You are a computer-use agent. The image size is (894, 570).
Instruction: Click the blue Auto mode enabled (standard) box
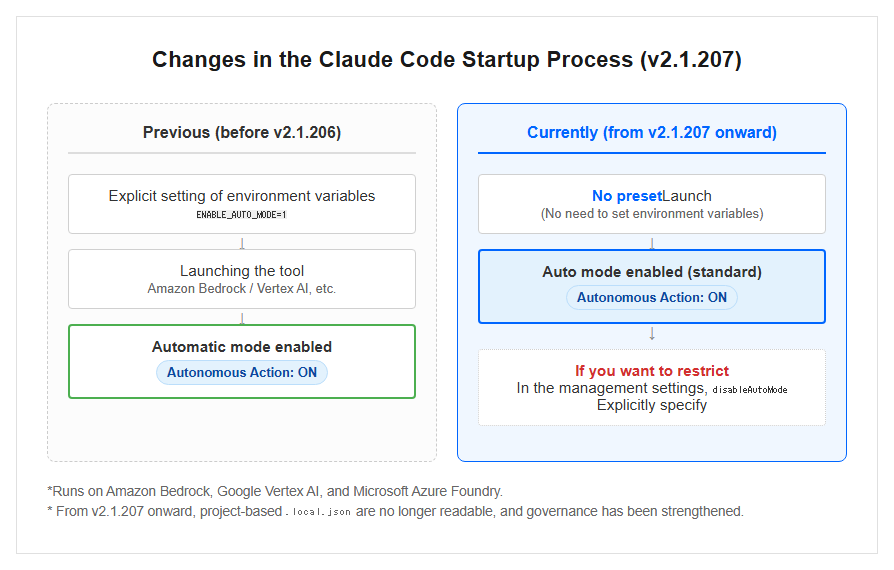pos(652,286)
